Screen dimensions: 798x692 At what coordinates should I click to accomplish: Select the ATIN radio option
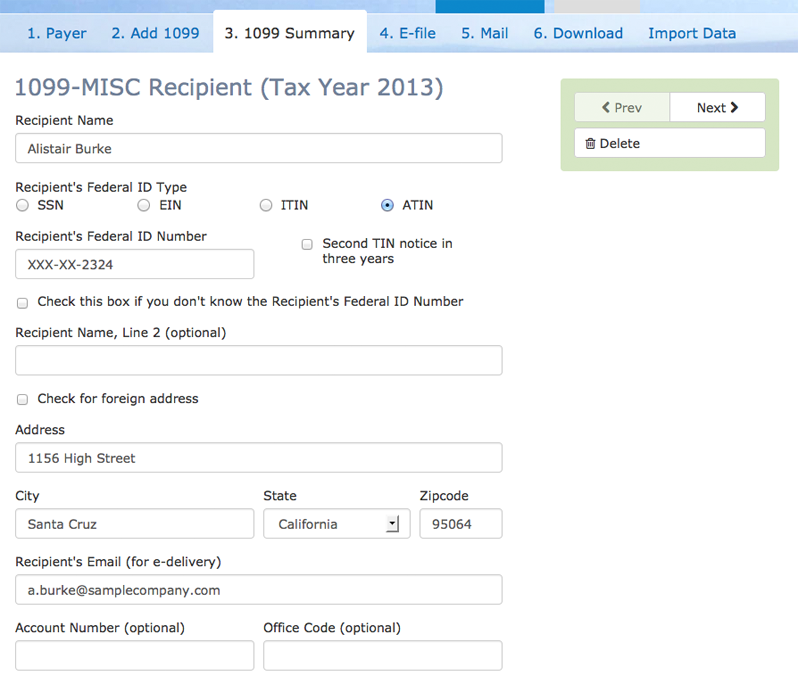point(387,205)
